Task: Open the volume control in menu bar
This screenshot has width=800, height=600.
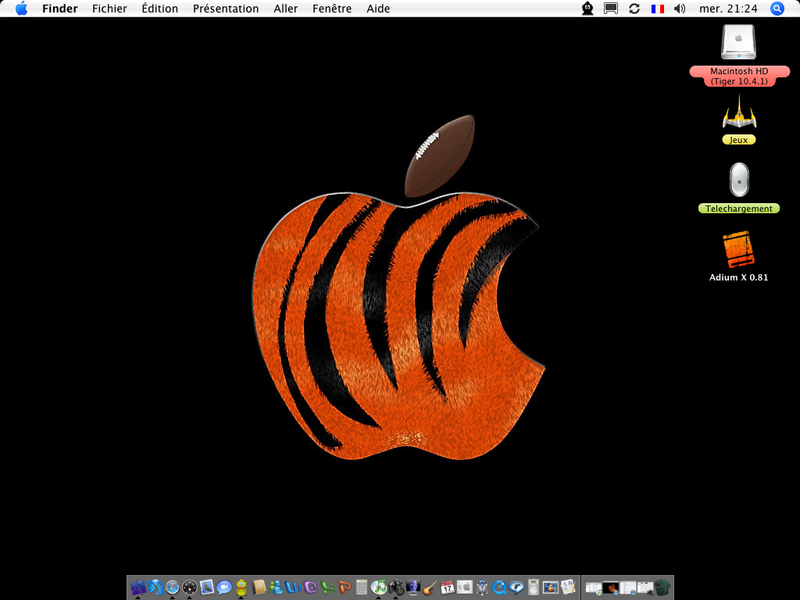Action: click(680, 9)
